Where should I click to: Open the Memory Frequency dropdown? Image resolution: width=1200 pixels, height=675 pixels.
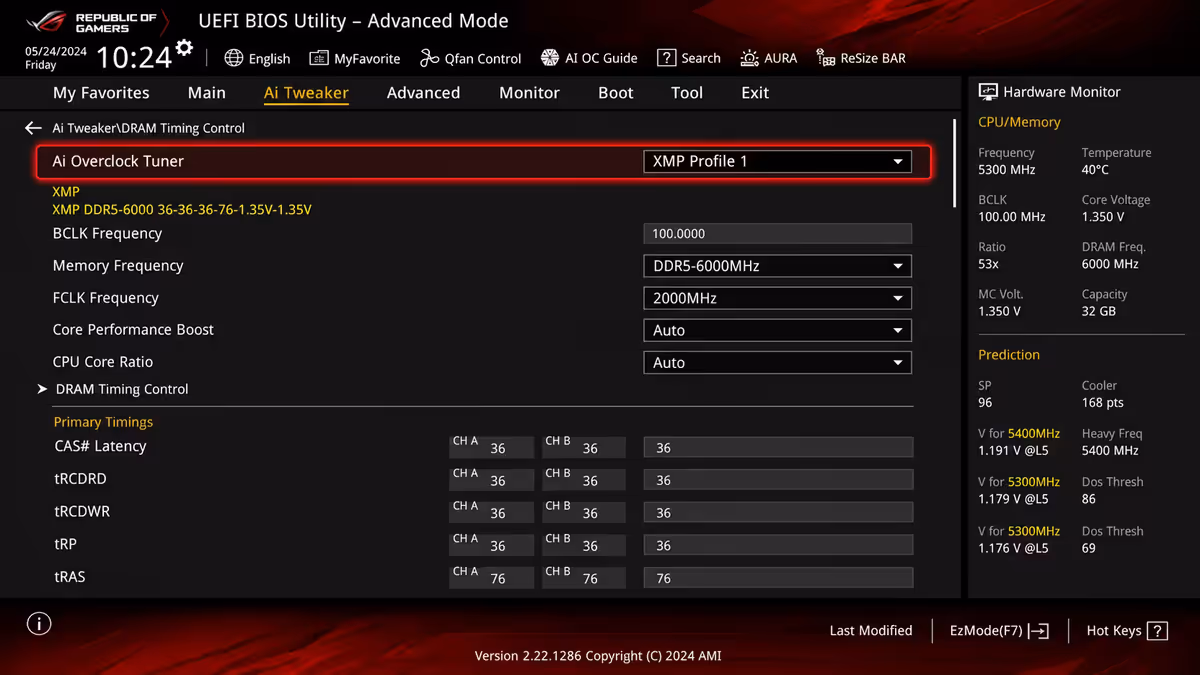777,266
